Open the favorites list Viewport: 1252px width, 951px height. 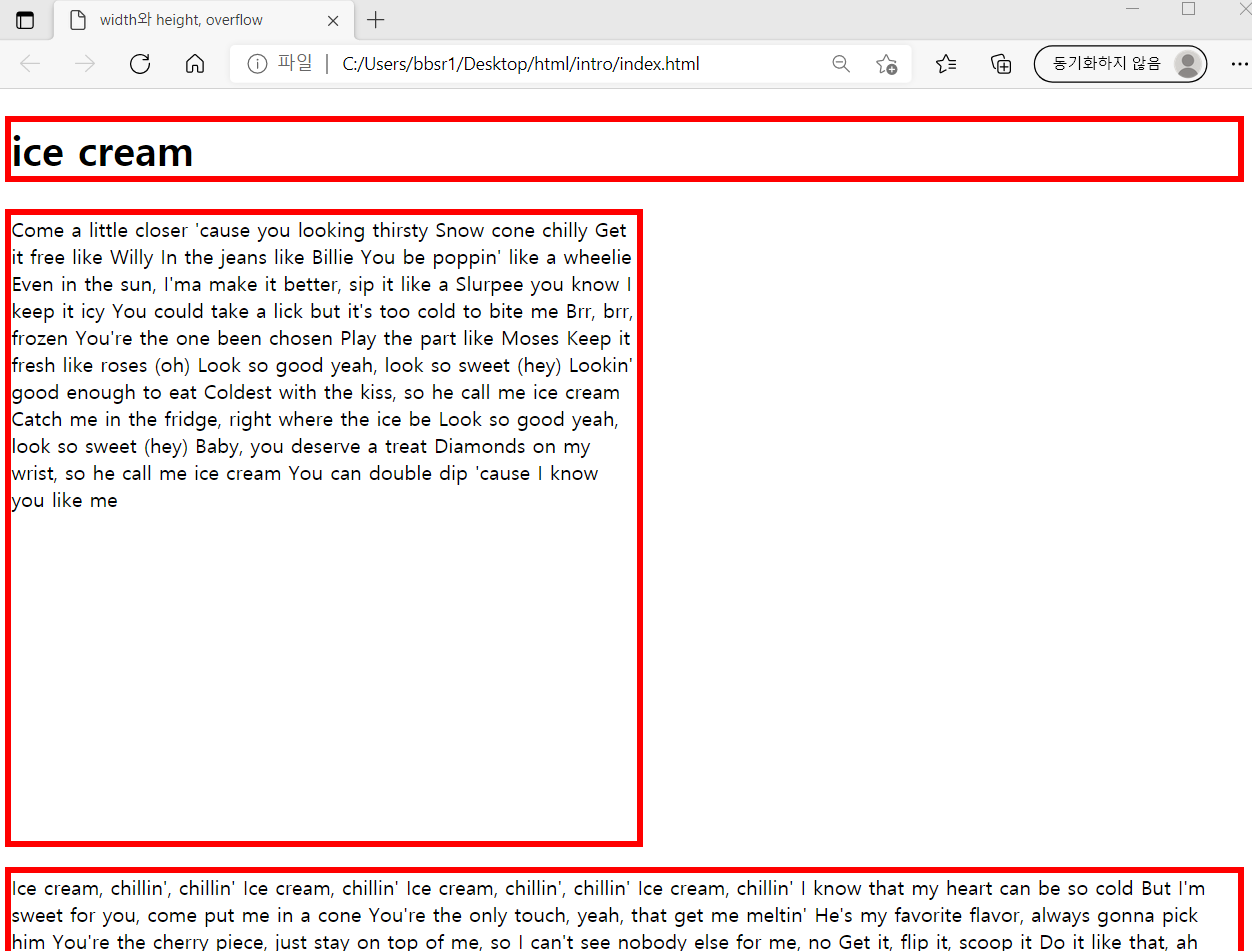click(946, 64)
